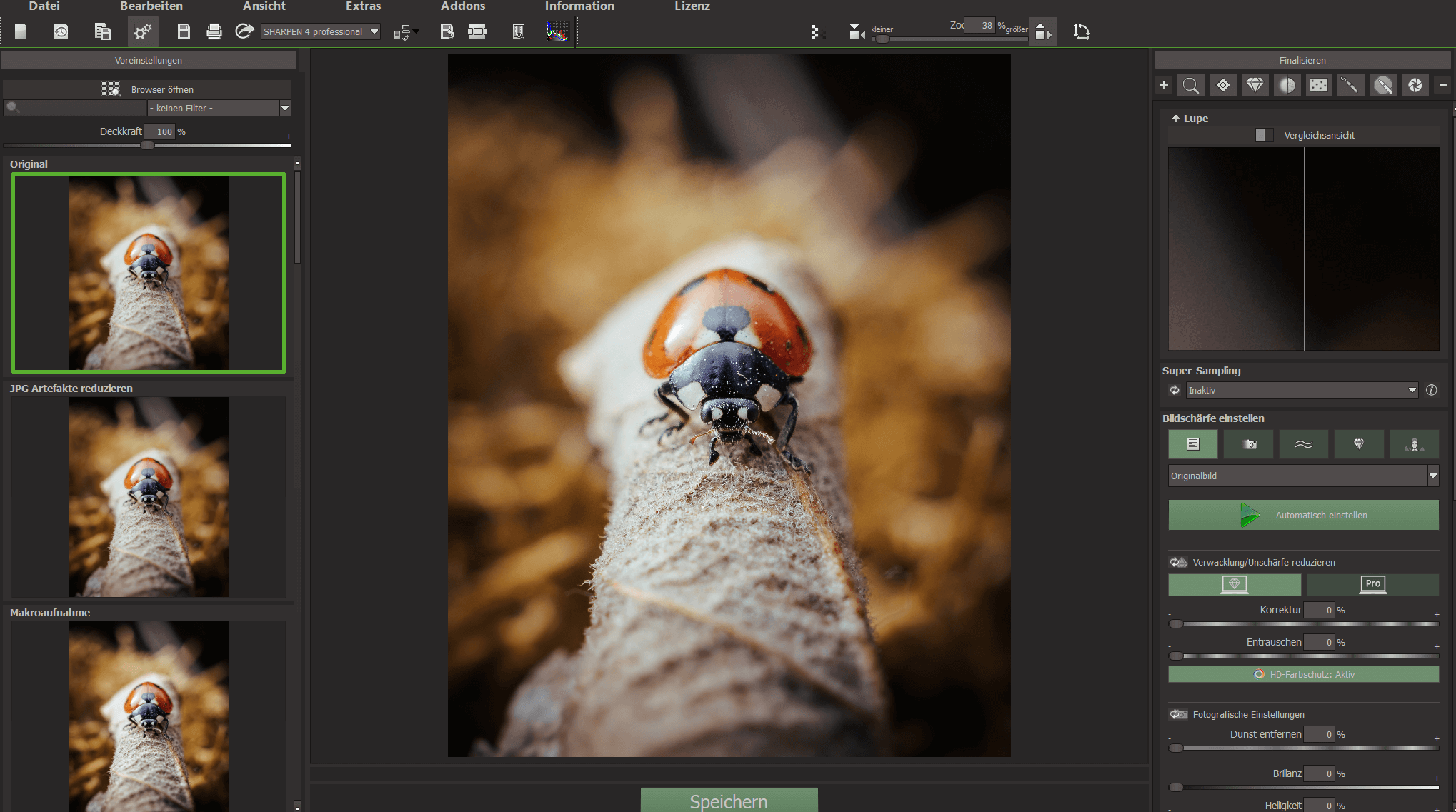The width and height of the screenshot is (1456, 812).
Task: Click the Ansicht menu item
Action: pos(262,7)
